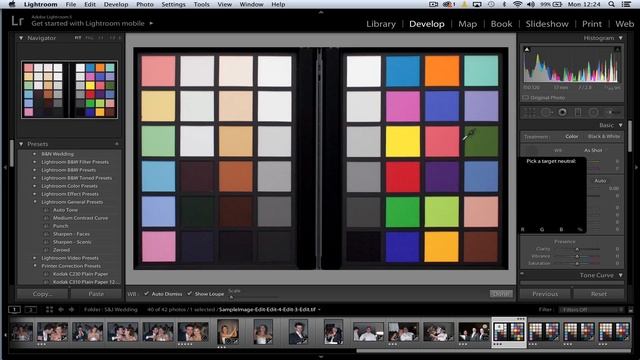
Task: Select Color treatment
Action: (x=571, y=136)
